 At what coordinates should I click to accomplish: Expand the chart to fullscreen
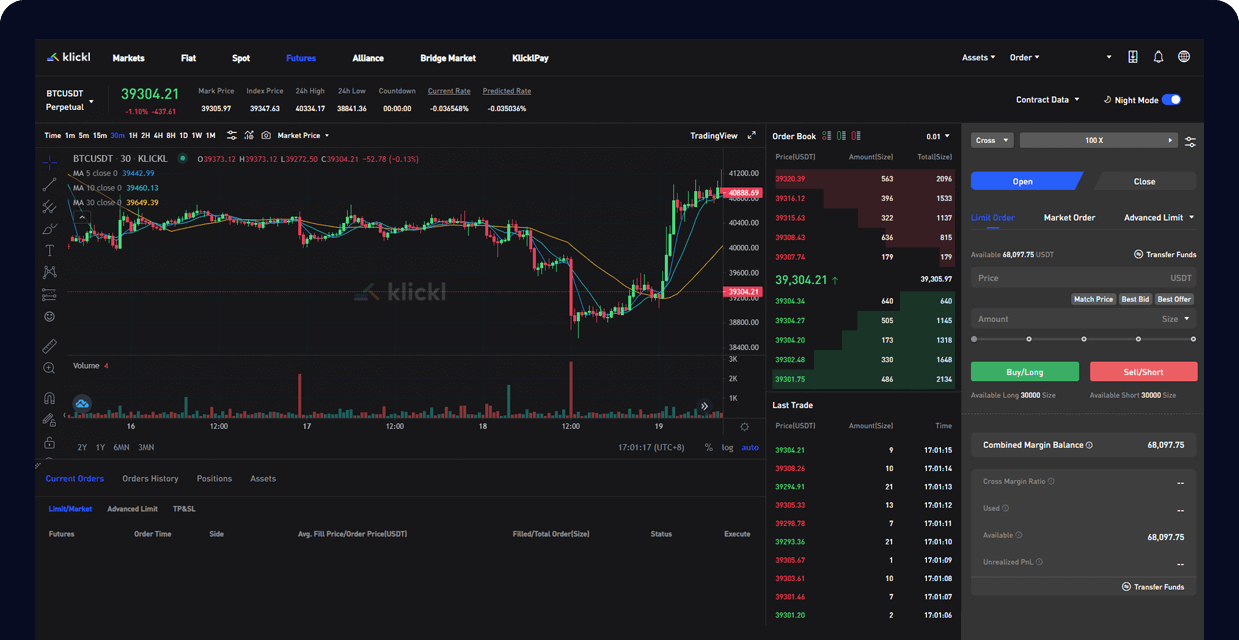click(x=751, y=135)
